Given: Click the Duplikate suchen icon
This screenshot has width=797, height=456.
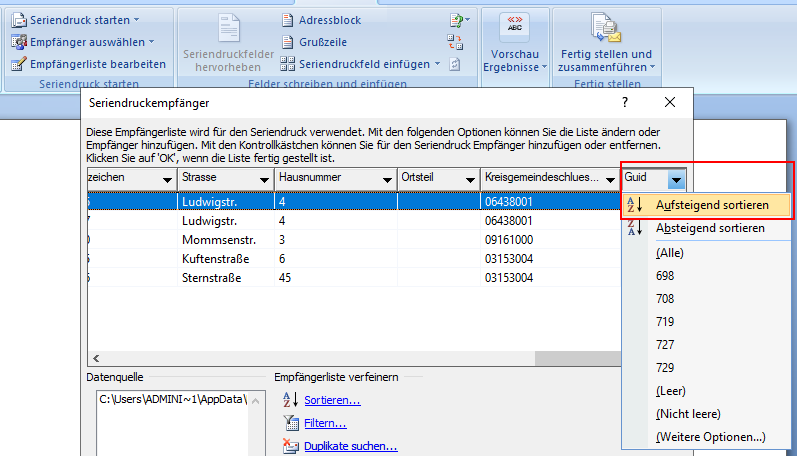Looking at the screenshot, I should (x=291, y=447).
